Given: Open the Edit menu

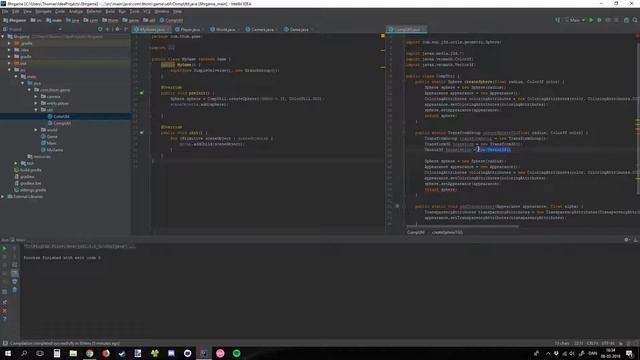Looking at the screenshot, I should (16, 11).
